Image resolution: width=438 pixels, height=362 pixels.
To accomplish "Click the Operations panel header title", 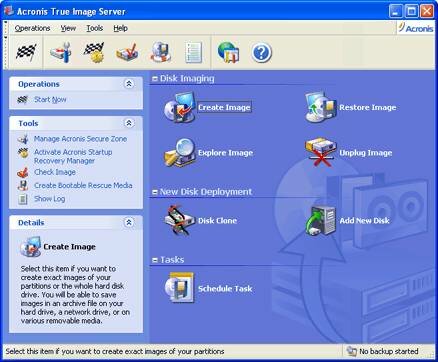I will (39, 84).
